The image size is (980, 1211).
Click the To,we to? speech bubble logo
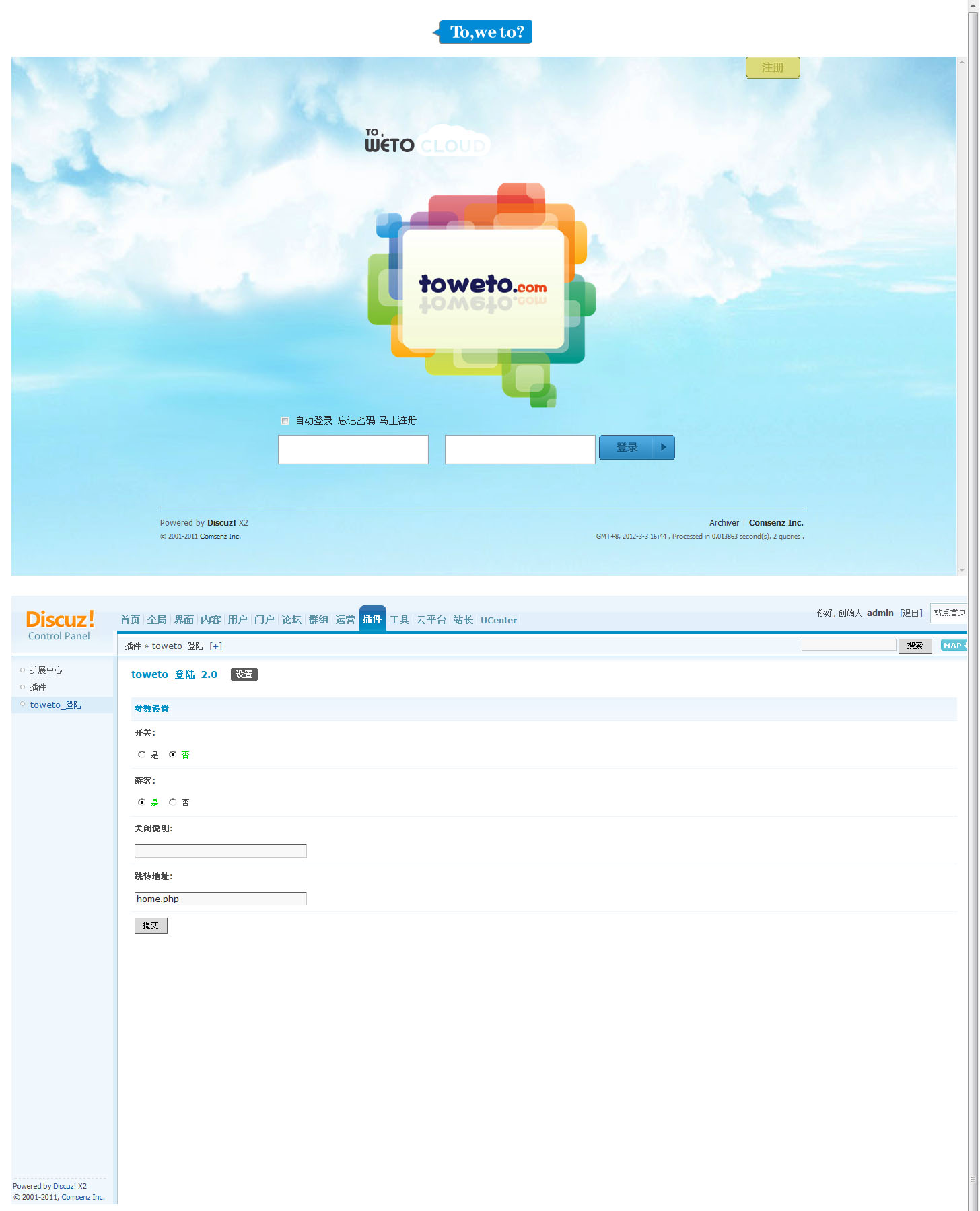[483, 32]
